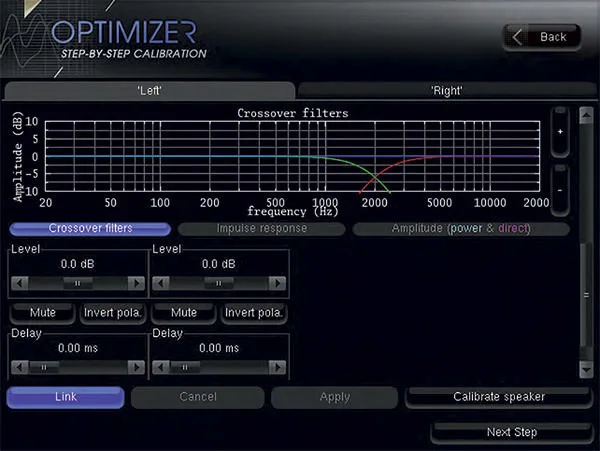Proceed with the Next Step button

[x=512, y=432]
